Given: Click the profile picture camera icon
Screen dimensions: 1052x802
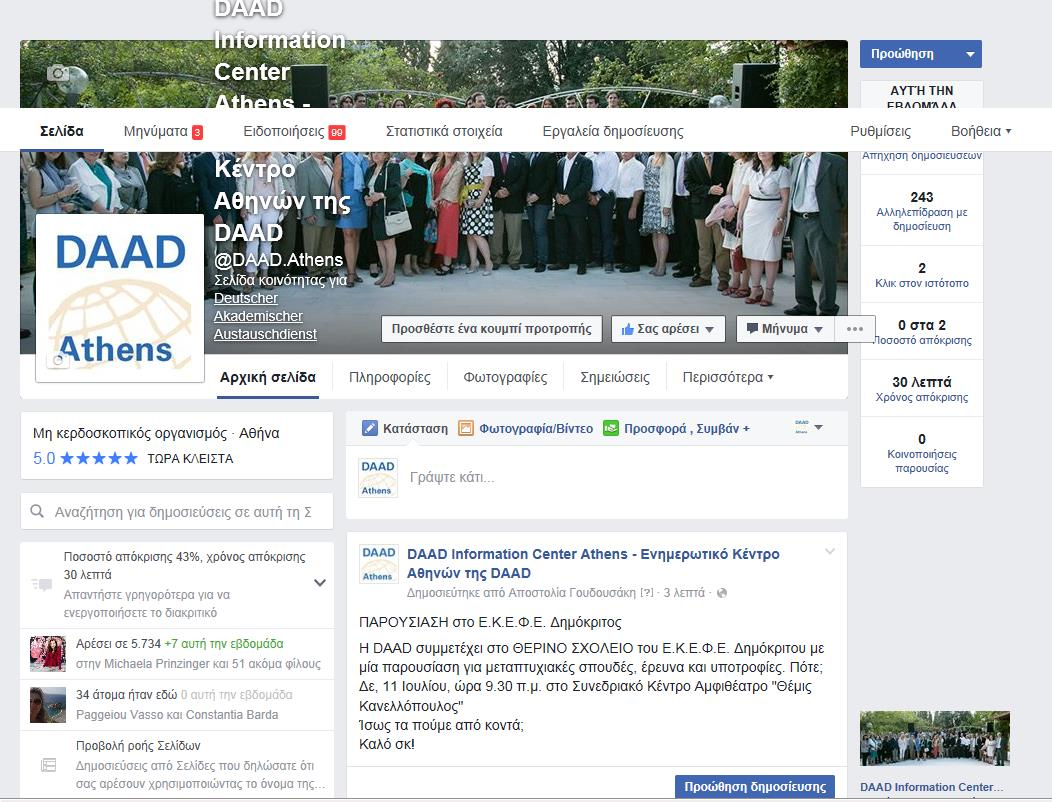Looking at the screenshot, I should 58,361.
